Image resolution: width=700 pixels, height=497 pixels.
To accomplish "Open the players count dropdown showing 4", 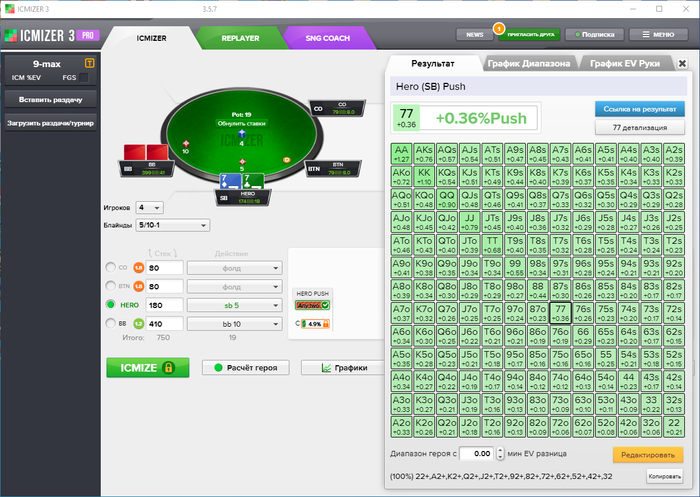I will pos(150,207).
